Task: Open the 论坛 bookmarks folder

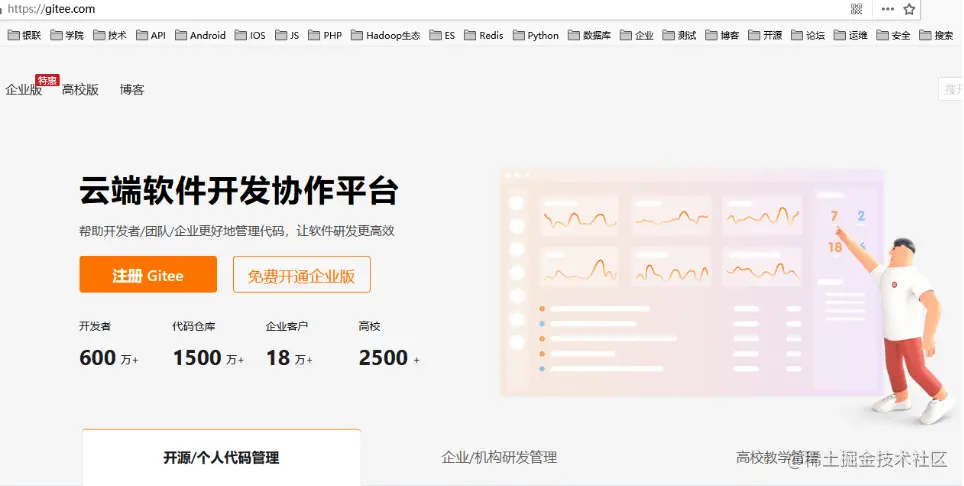Action: coord(808,35)
